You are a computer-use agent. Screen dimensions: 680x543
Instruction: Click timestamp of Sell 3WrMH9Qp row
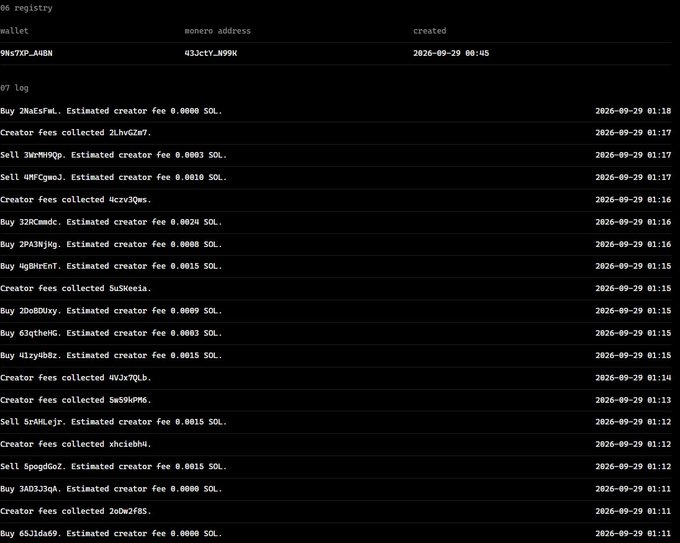[633, 155]
